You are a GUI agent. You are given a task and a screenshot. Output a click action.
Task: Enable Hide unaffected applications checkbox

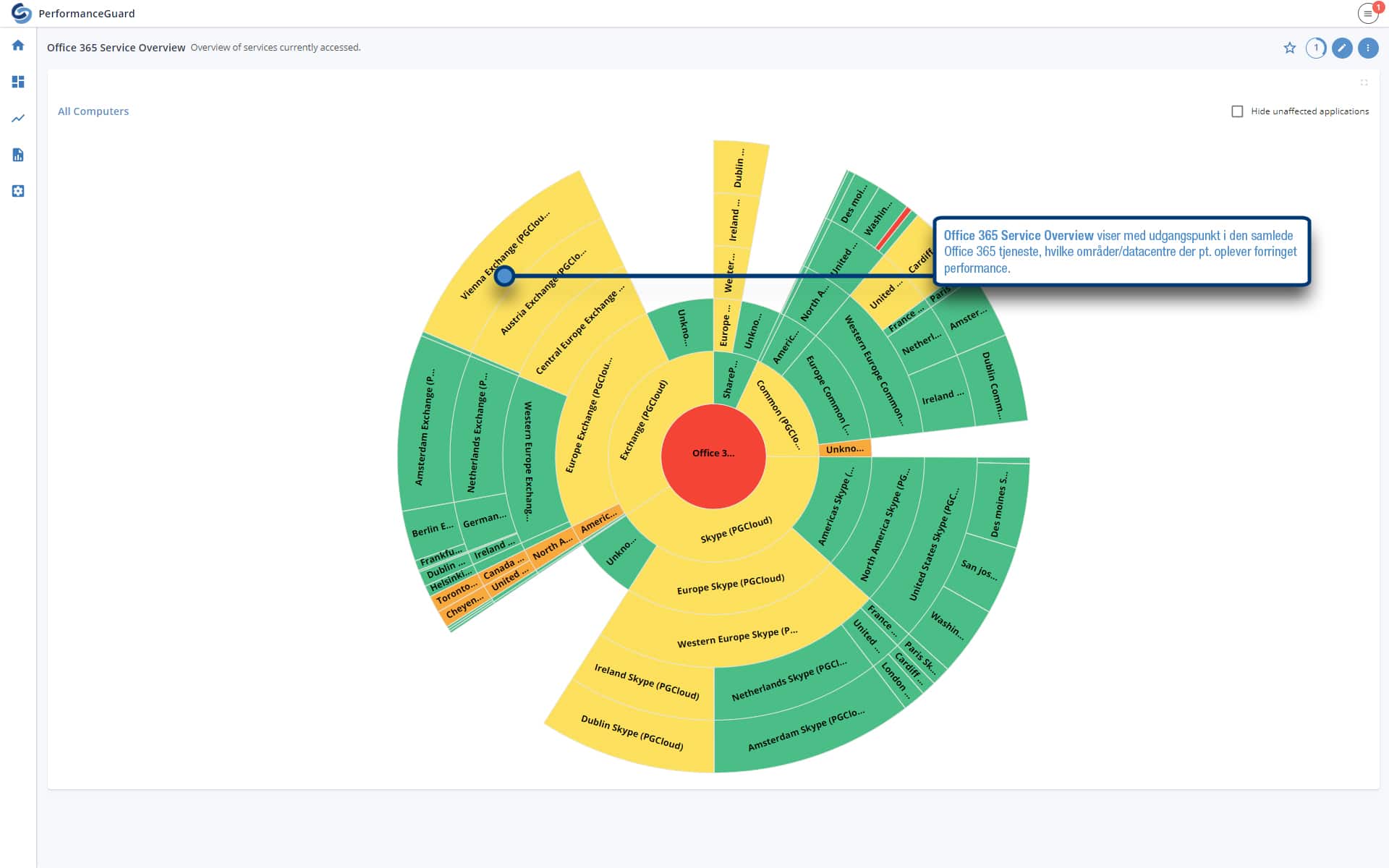(x=1237, y=111)
